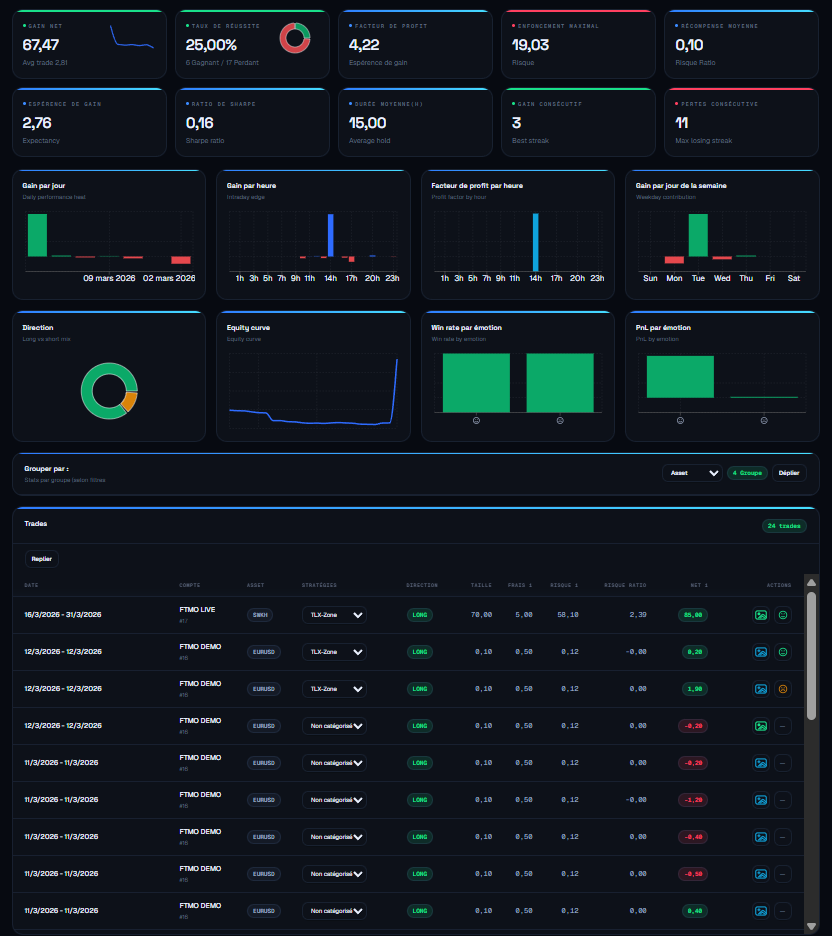Click the Trades table scrollbar thumb
832x936 pixels.
(x=811, y=655)
